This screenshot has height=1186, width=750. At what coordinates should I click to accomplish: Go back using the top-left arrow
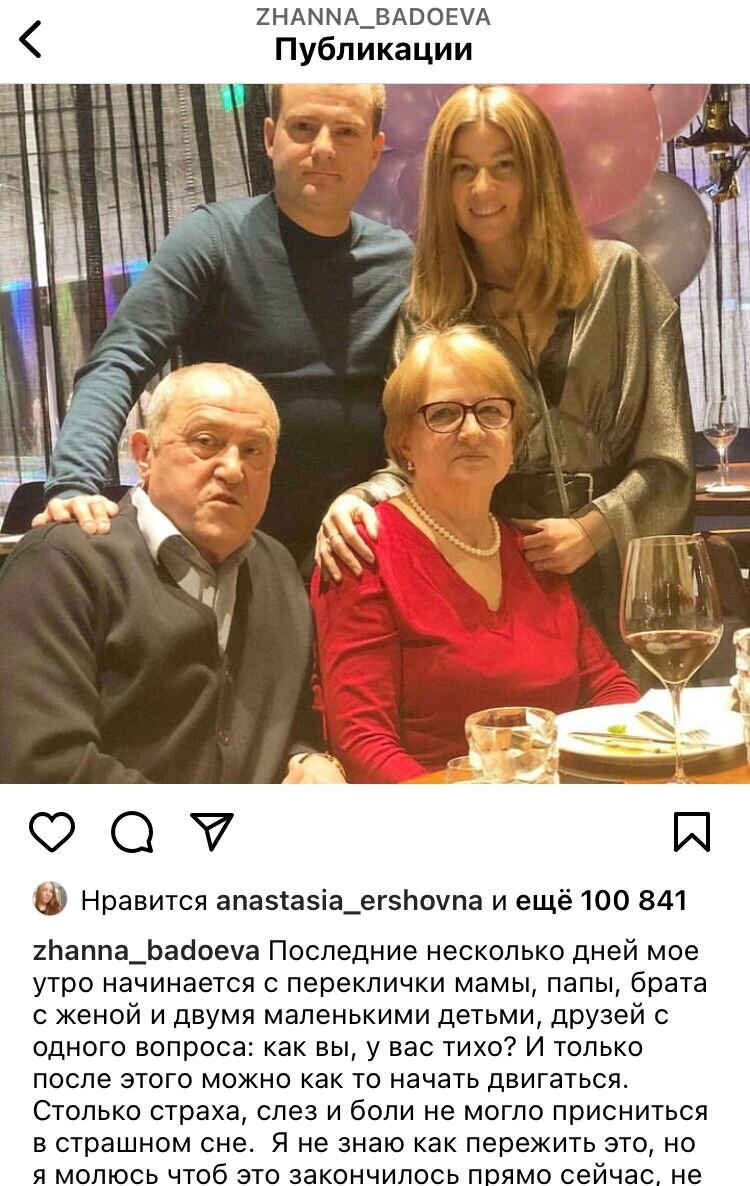(x=30, y=39)
